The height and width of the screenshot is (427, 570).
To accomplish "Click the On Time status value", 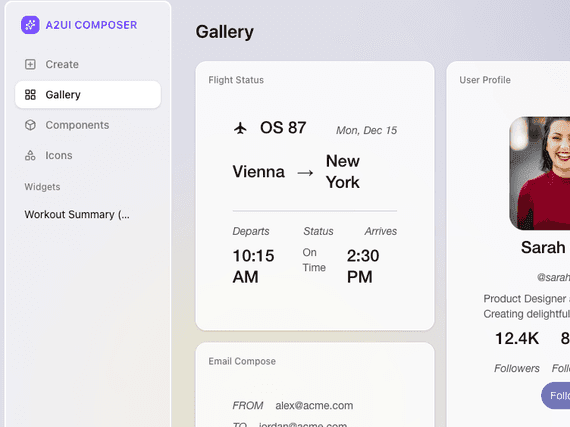I will (x=314, y=260).
